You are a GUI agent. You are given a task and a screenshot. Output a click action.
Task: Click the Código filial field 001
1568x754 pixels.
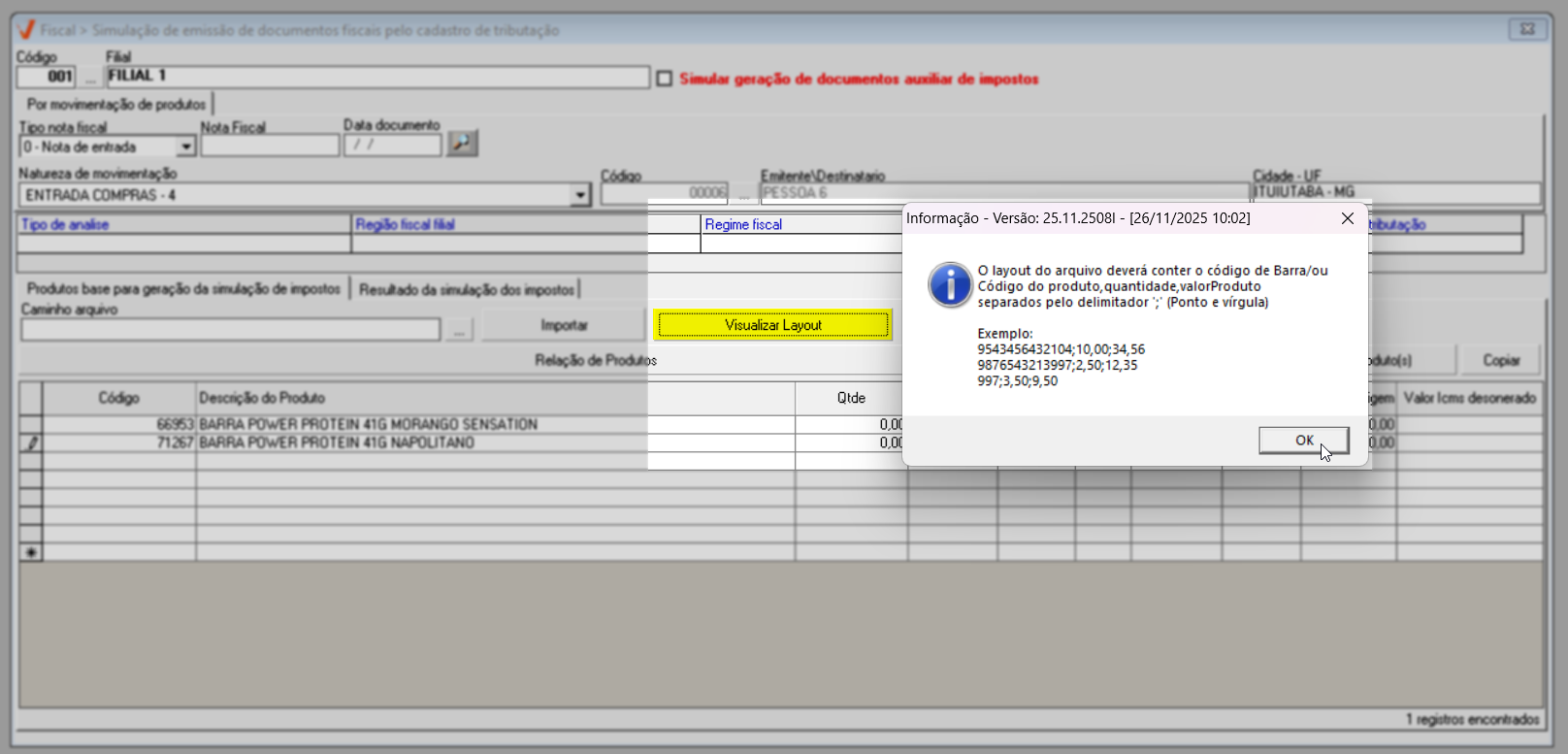(x=46, y=77)
